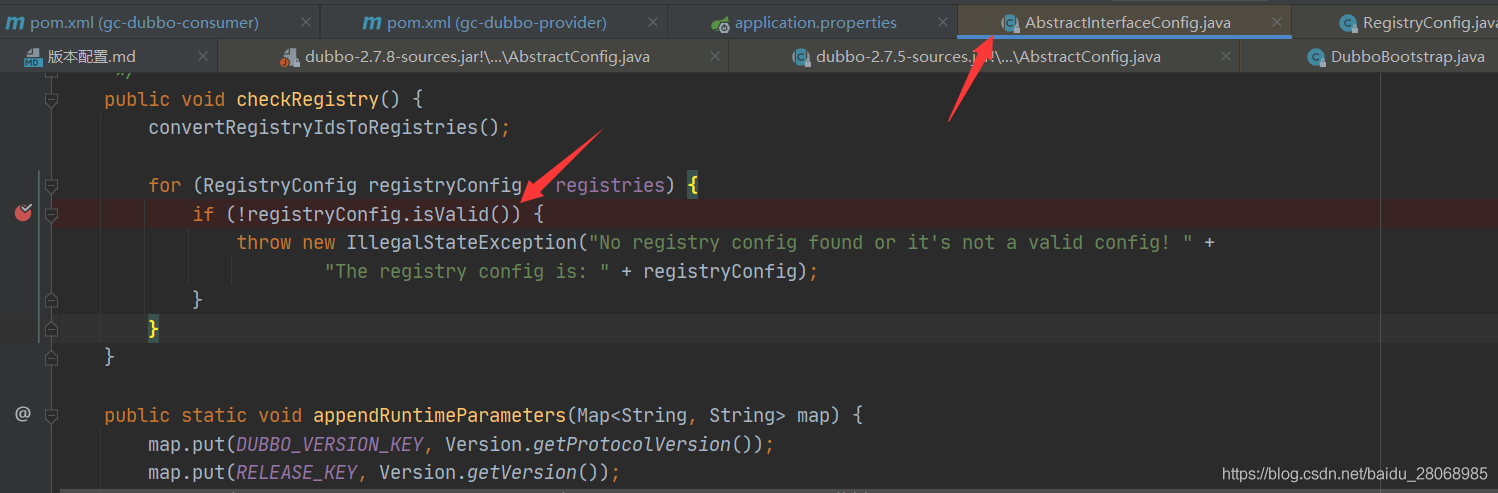Remove the breakpoint on the isValid line
This screenshot has height=493, width=1498.
[x=24, y=212]
